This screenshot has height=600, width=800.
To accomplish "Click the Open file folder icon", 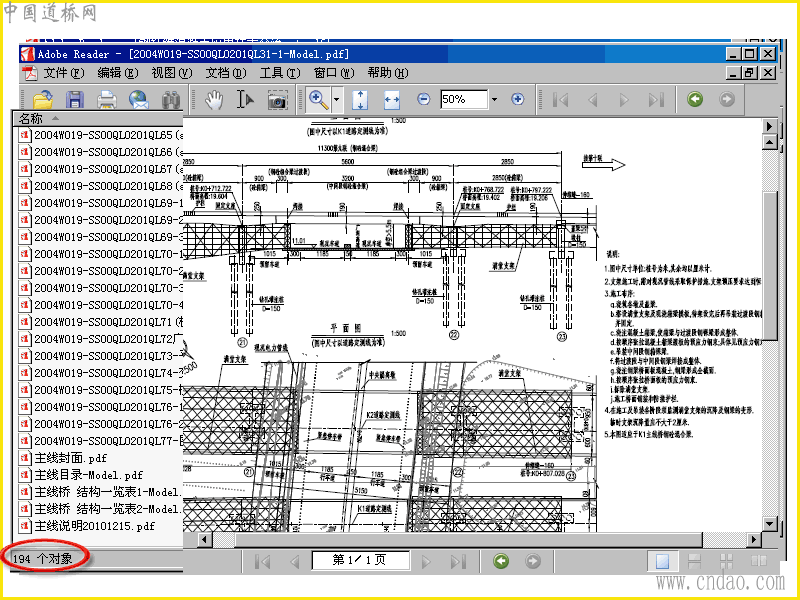I will click(43, 100).
